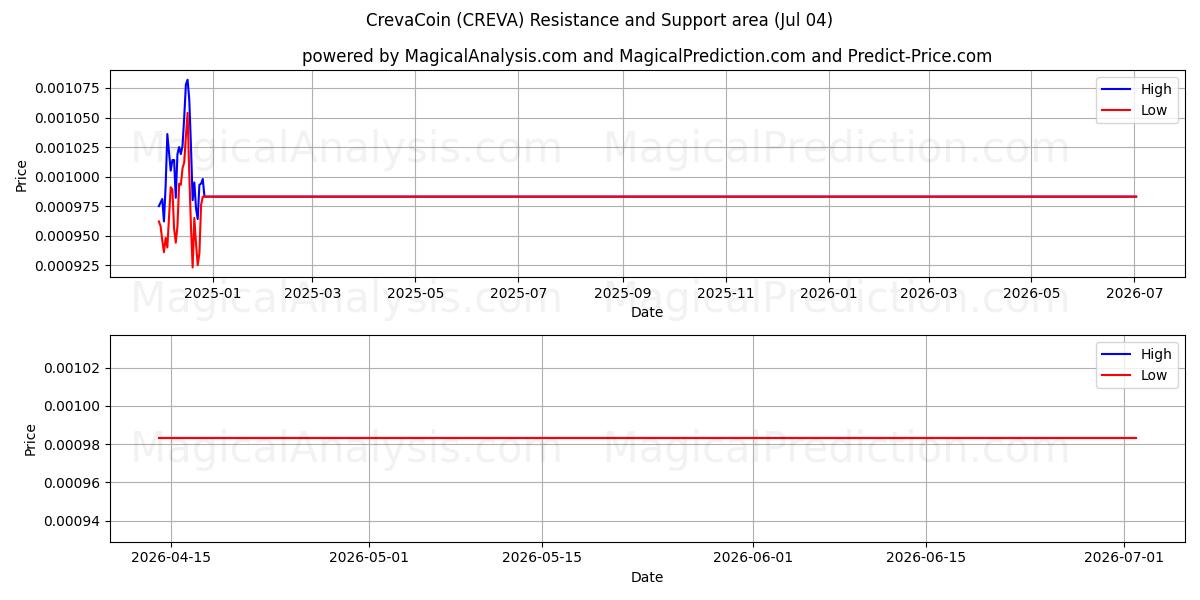
Task: Click the y-axis value '0.000925' on top chart
Action: (x=67, y=267)
